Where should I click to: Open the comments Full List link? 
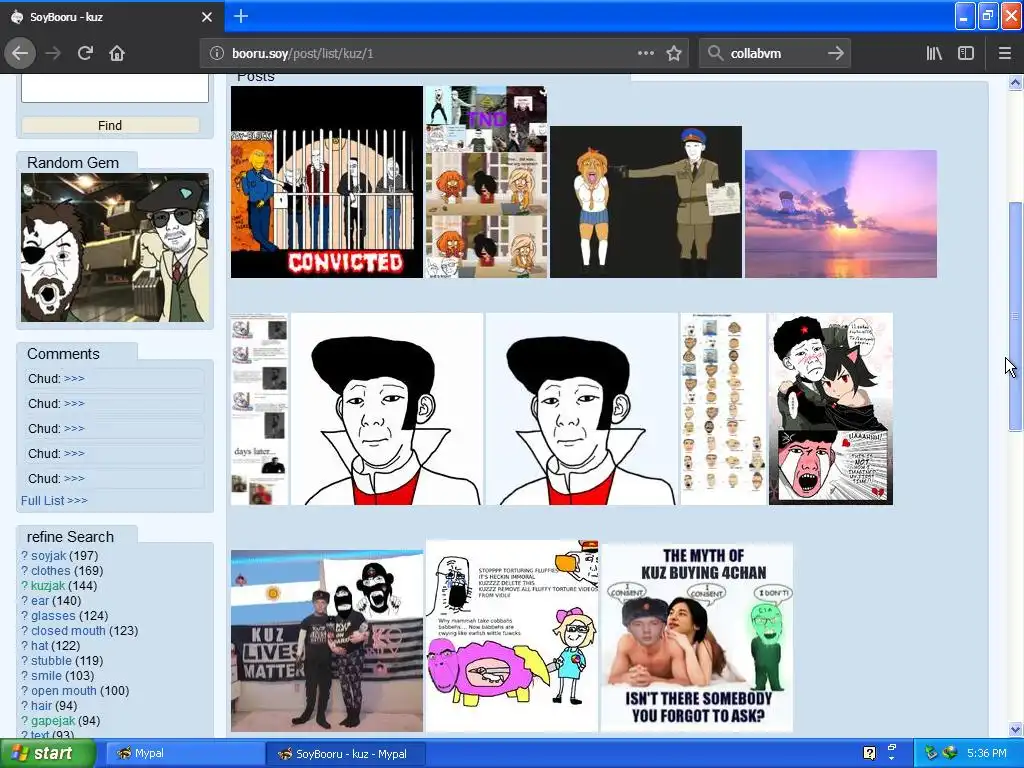[54, 501]
